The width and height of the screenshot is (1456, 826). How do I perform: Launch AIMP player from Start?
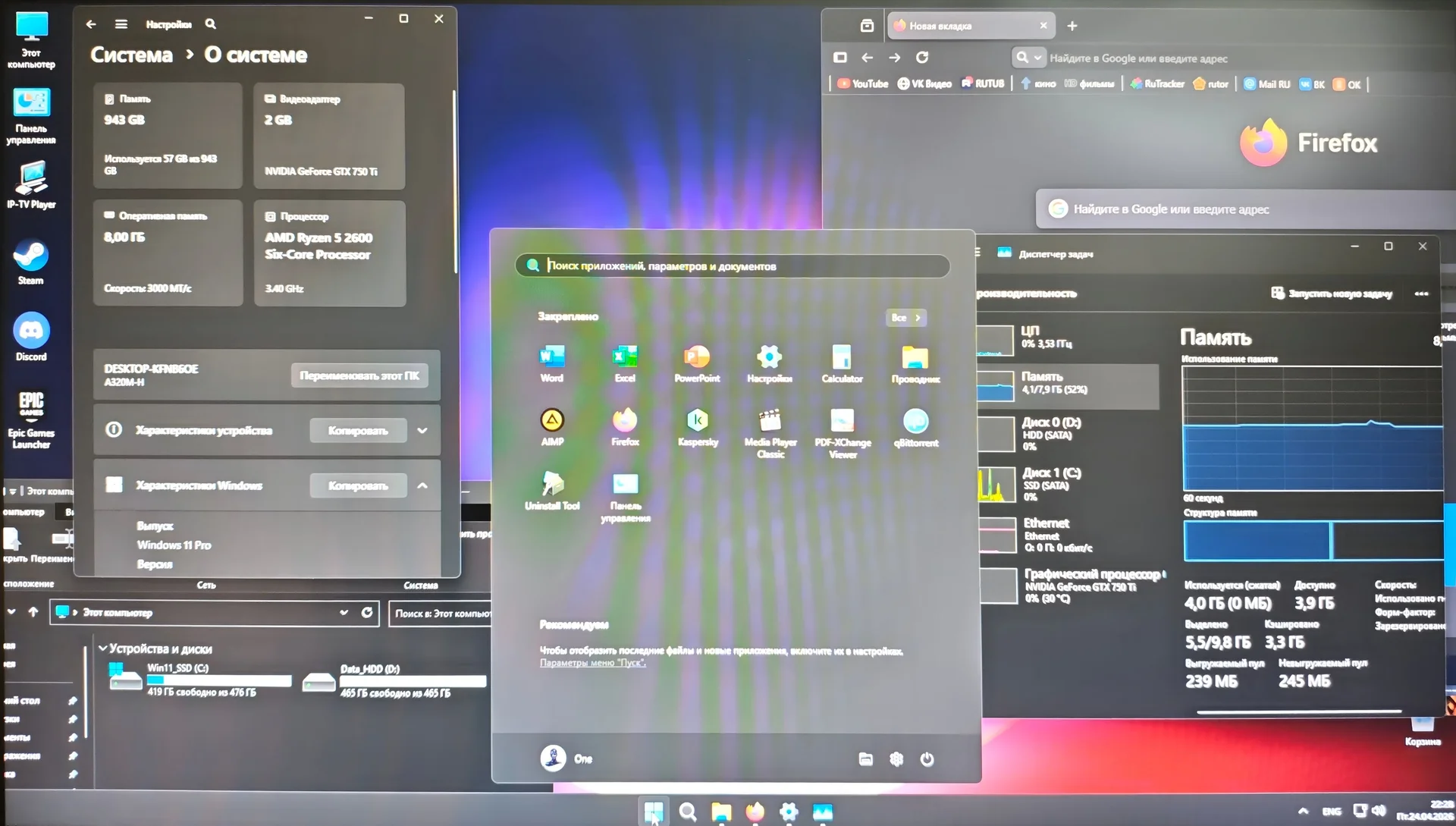pos(552,427)
